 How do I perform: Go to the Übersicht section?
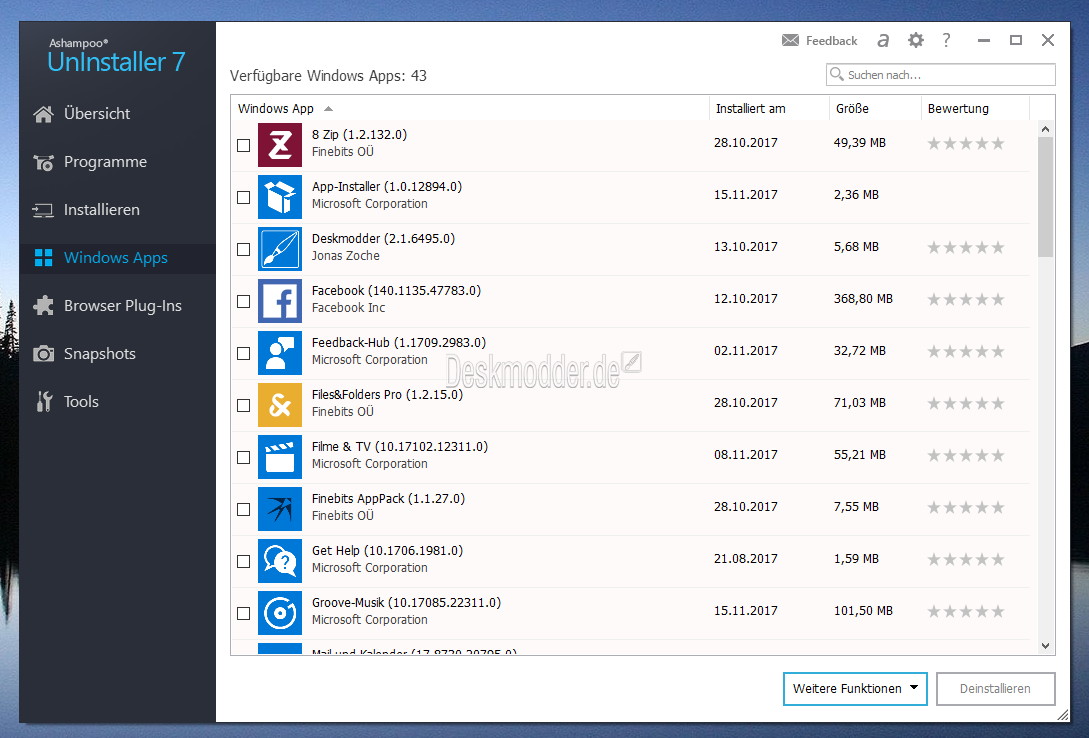97,114
